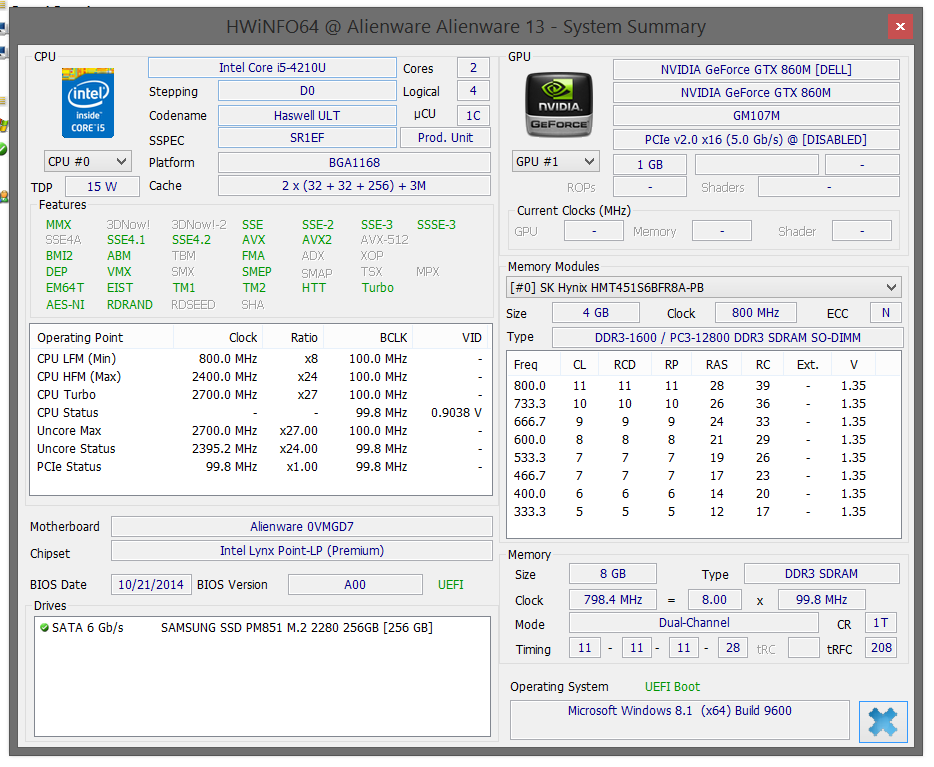This screenshot has width=934, height=767.
Task: Click the Dual-Channel memory mode field
Action: pyautogui.click(x=693, y=623)
